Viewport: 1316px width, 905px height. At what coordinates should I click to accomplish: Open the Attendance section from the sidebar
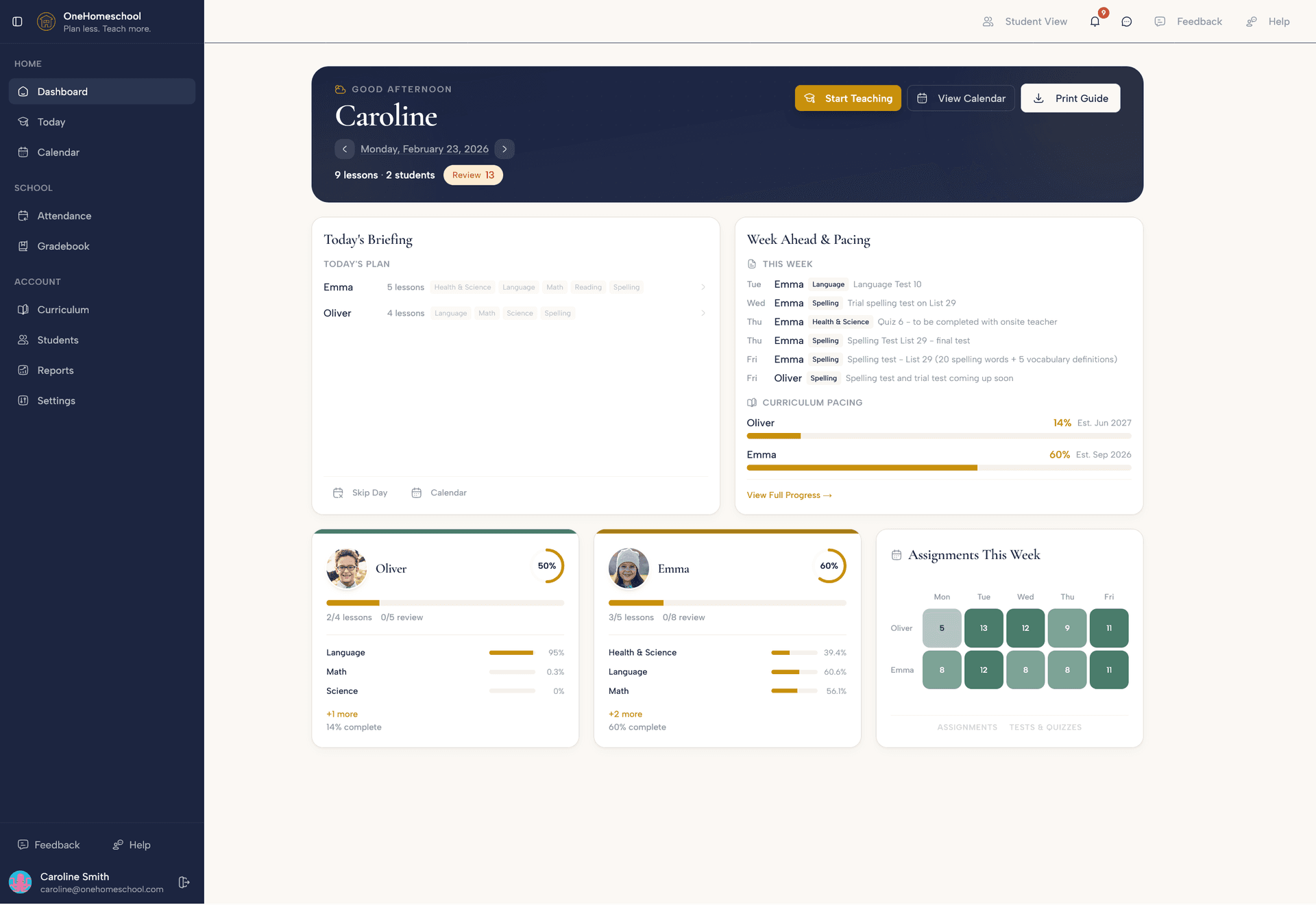pyautogui.click(x=64, y=216)
